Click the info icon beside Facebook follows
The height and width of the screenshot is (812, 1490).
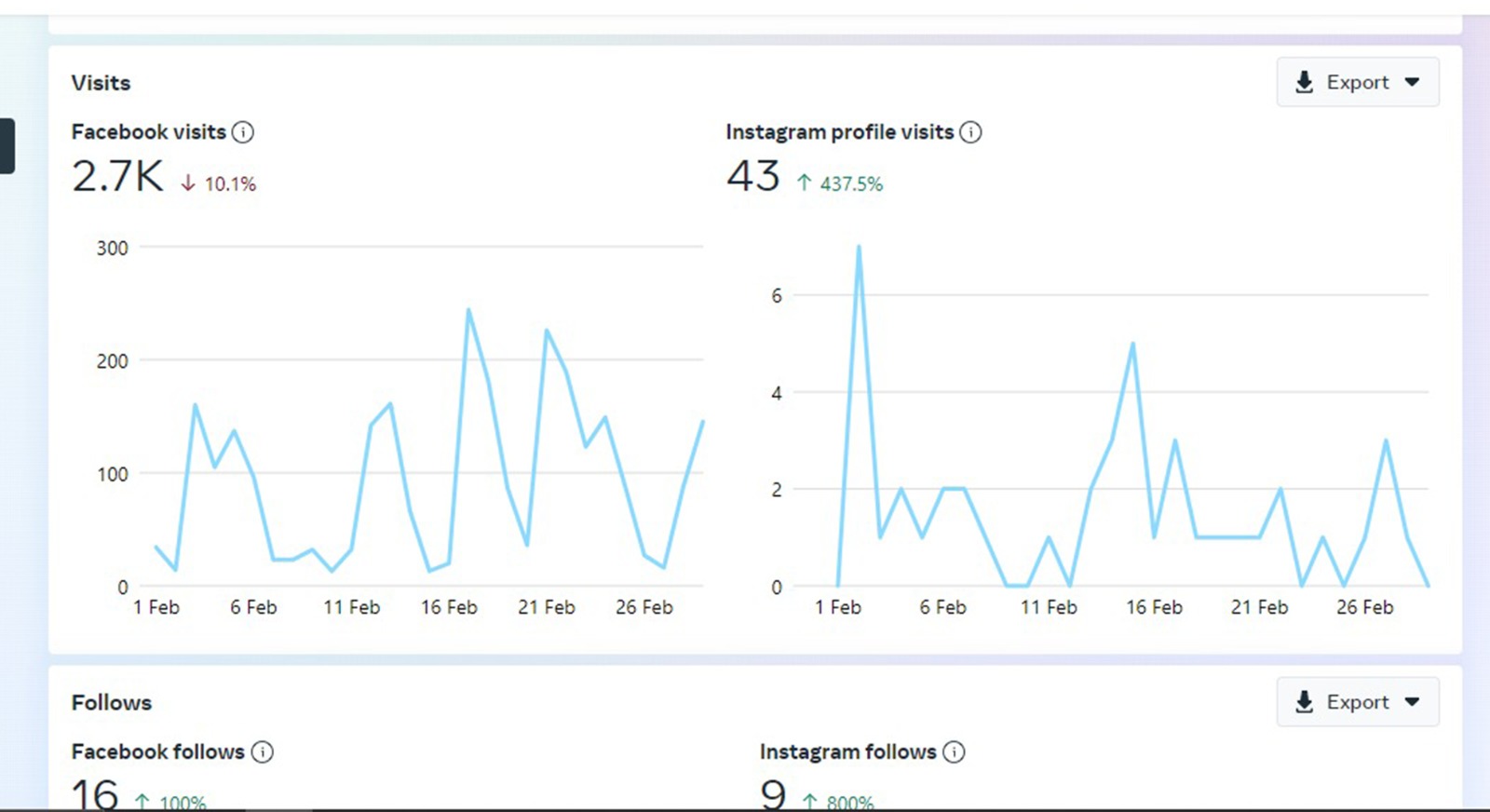click(263, 751)
